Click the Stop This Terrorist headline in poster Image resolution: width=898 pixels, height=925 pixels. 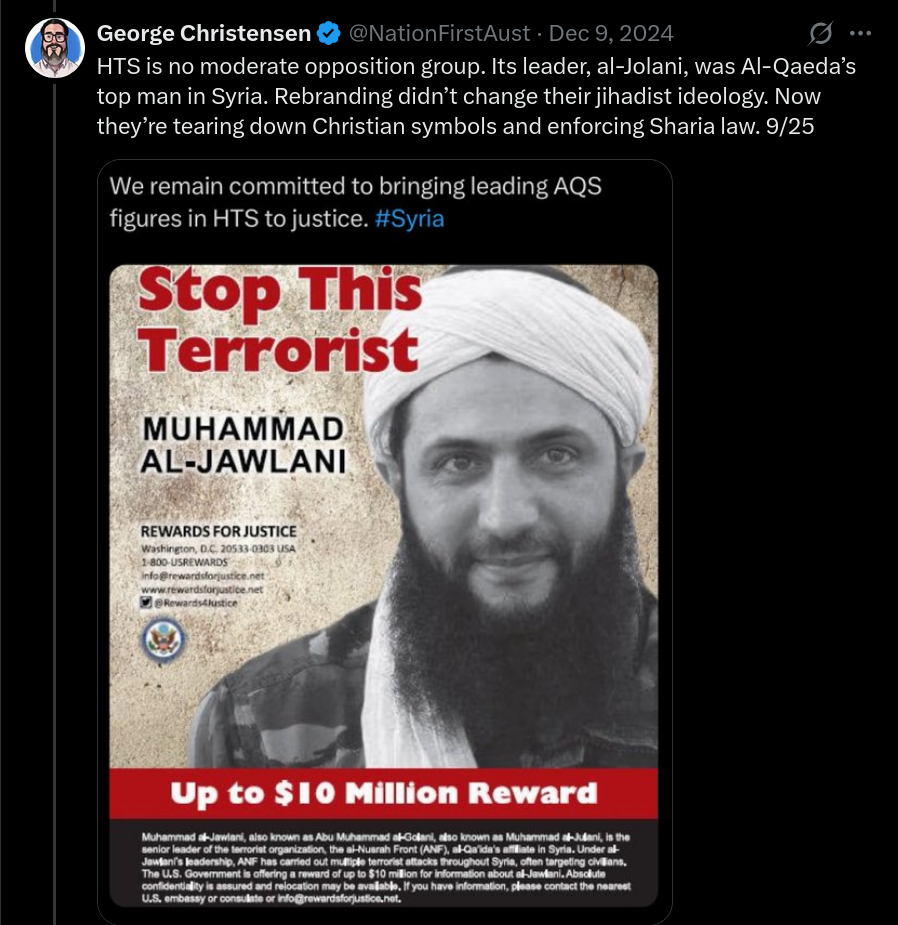(x=279, y=319)
